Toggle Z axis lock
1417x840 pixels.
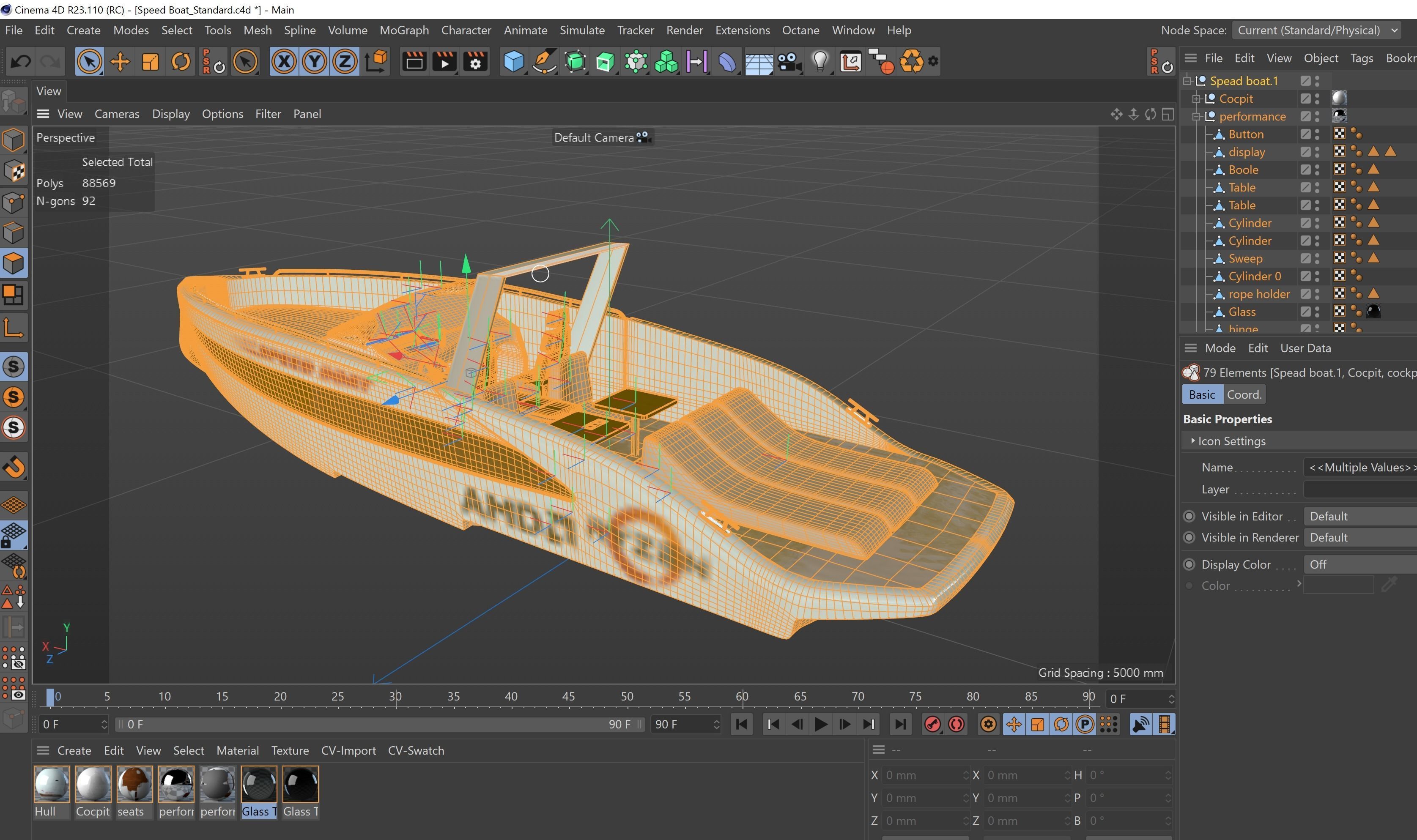point(345,61)
